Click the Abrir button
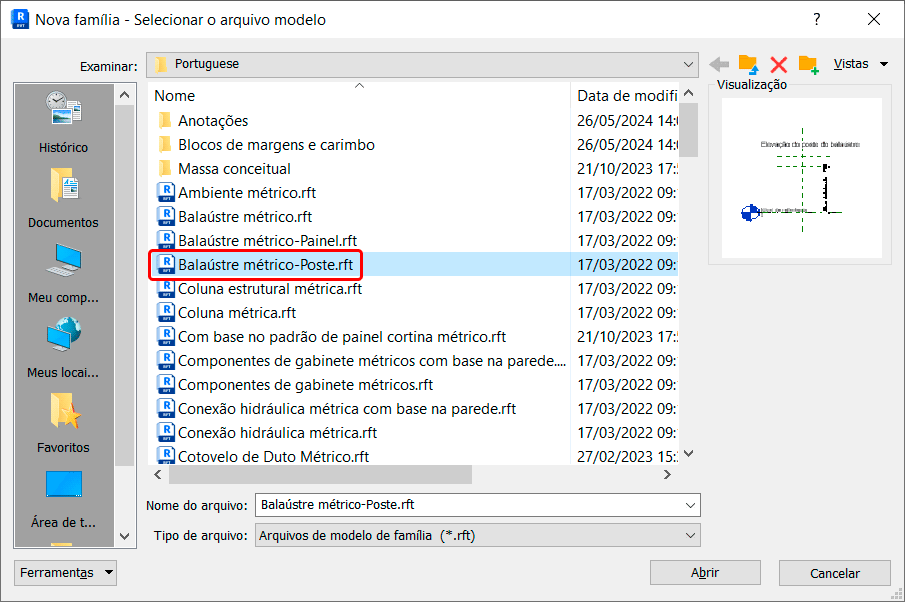Viewport: 905px width, 602px height. tap(705, 573)
